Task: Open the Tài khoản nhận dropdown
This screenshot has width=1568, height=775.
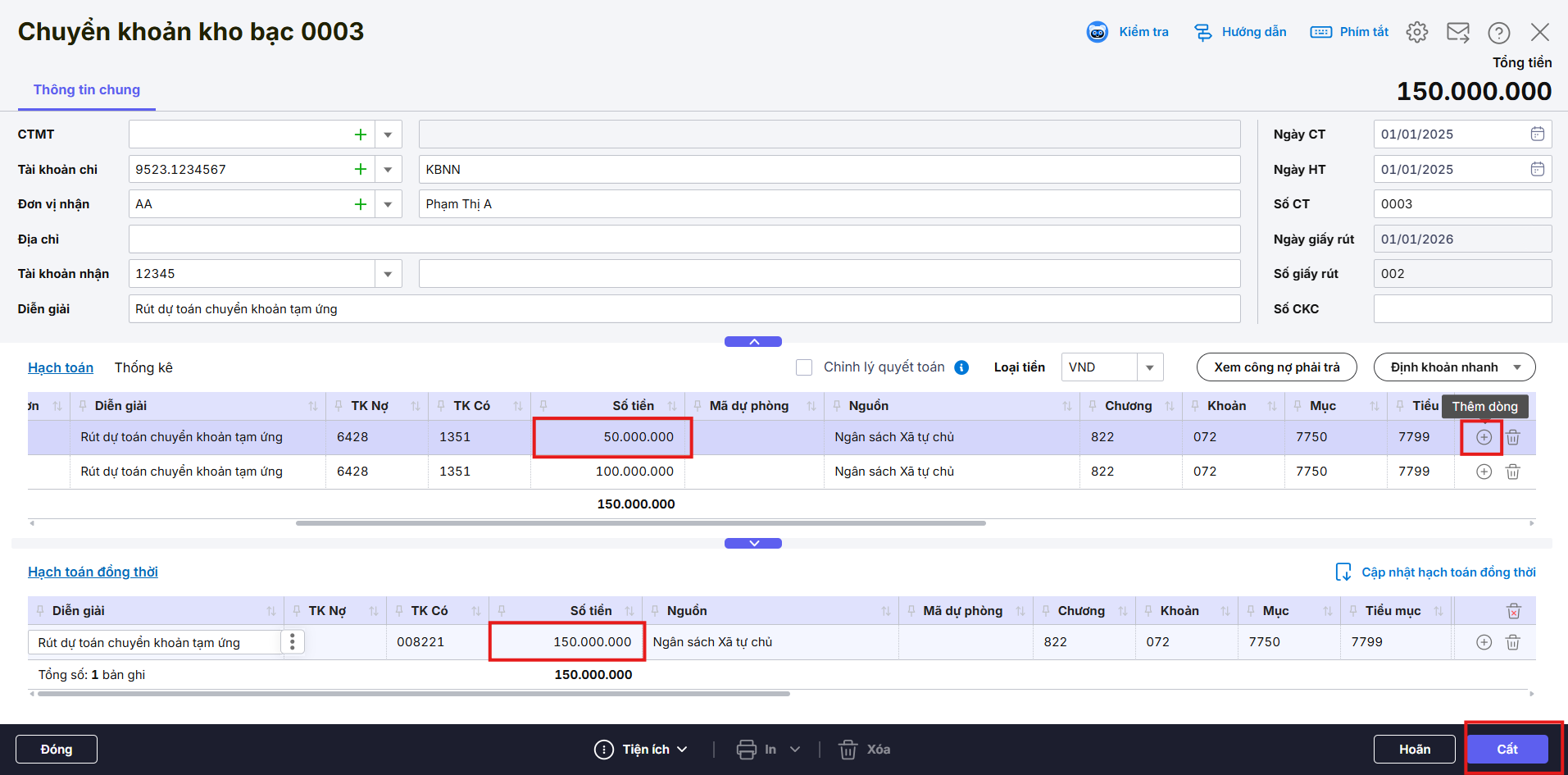Action: point(388,274)
